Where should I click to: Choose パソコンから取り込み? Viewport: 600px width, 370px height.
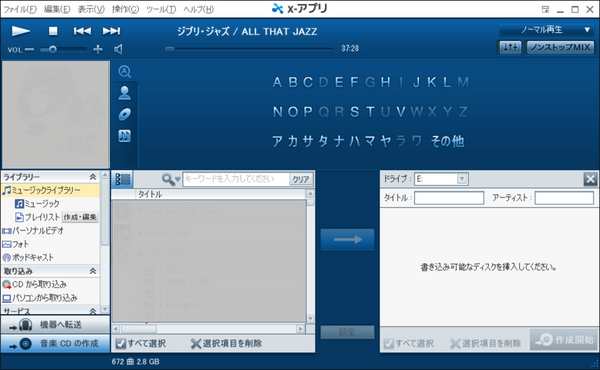click(x=40, y=298)
